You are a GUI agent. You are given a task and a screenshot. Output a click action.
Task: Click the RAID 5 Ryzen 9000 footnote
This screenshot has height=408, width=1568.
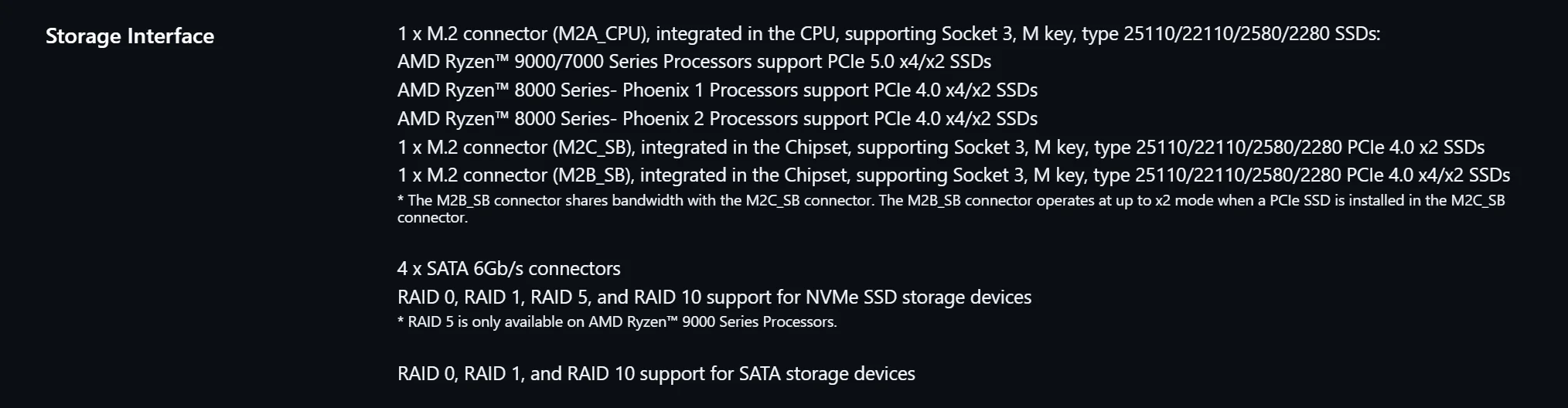pyautogui.click(x=617, y=322)
